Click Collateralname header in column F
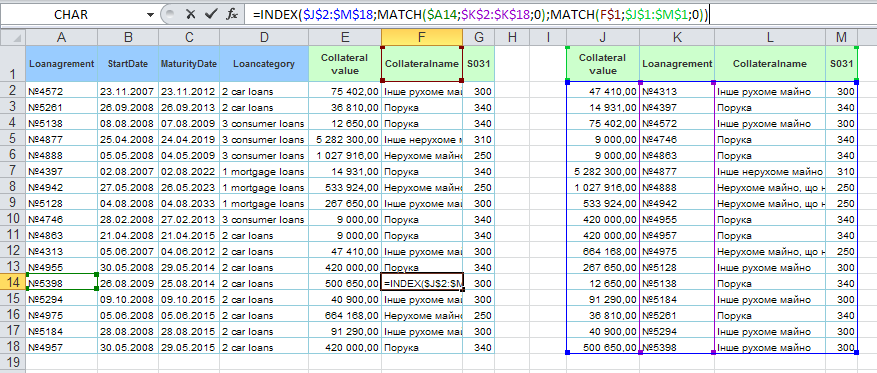877x373 pixels. (x=422, y=64)
